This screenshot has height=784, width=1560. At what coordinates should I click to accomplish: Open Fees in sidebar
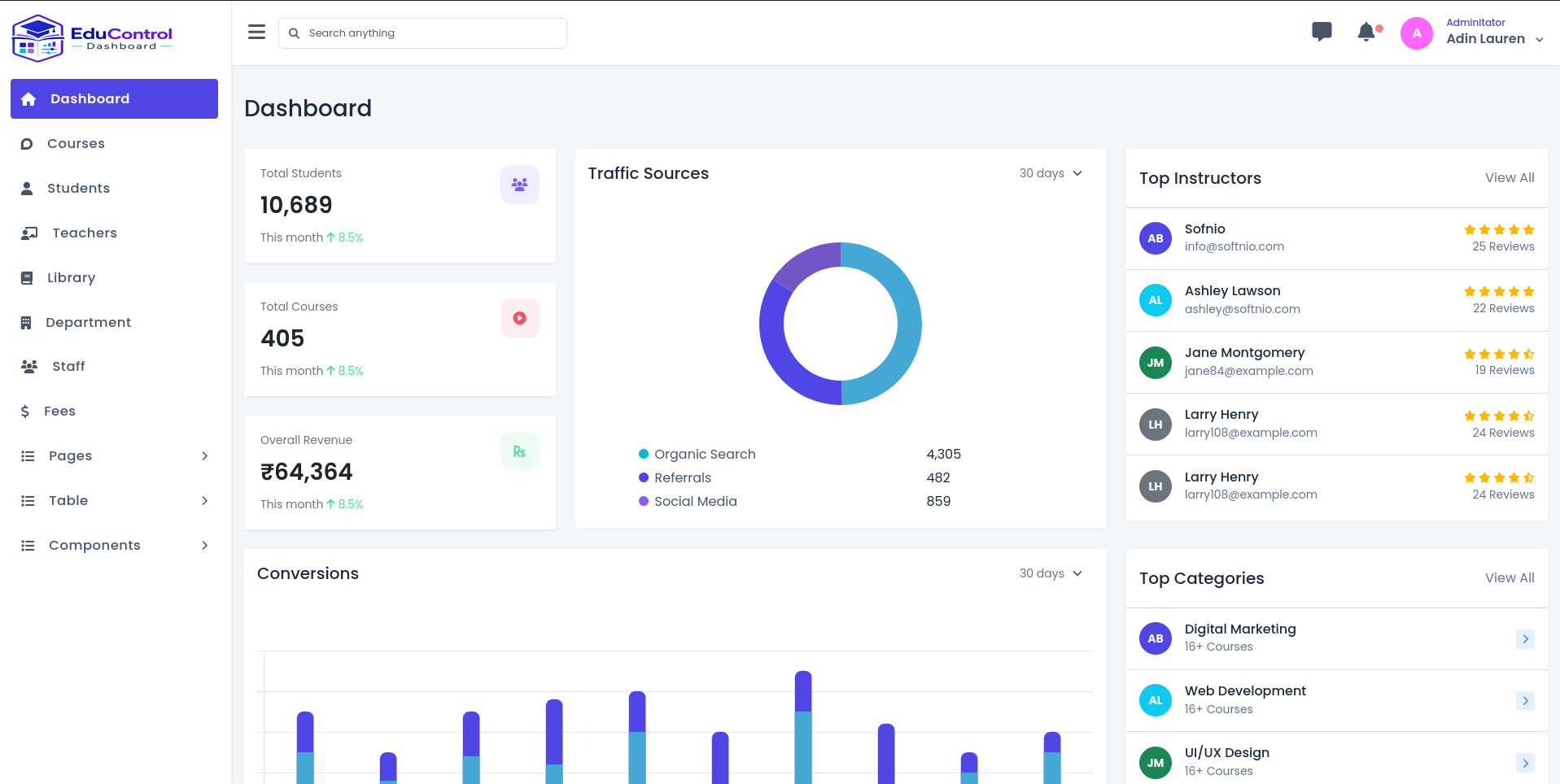(x=114, y=411)
